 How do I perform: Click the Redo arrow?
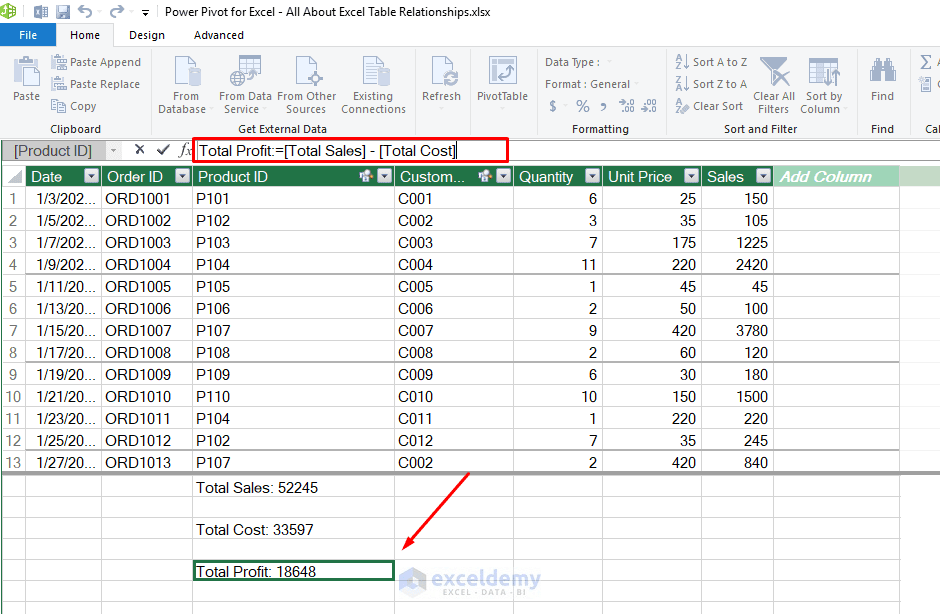tap(116, 11)
